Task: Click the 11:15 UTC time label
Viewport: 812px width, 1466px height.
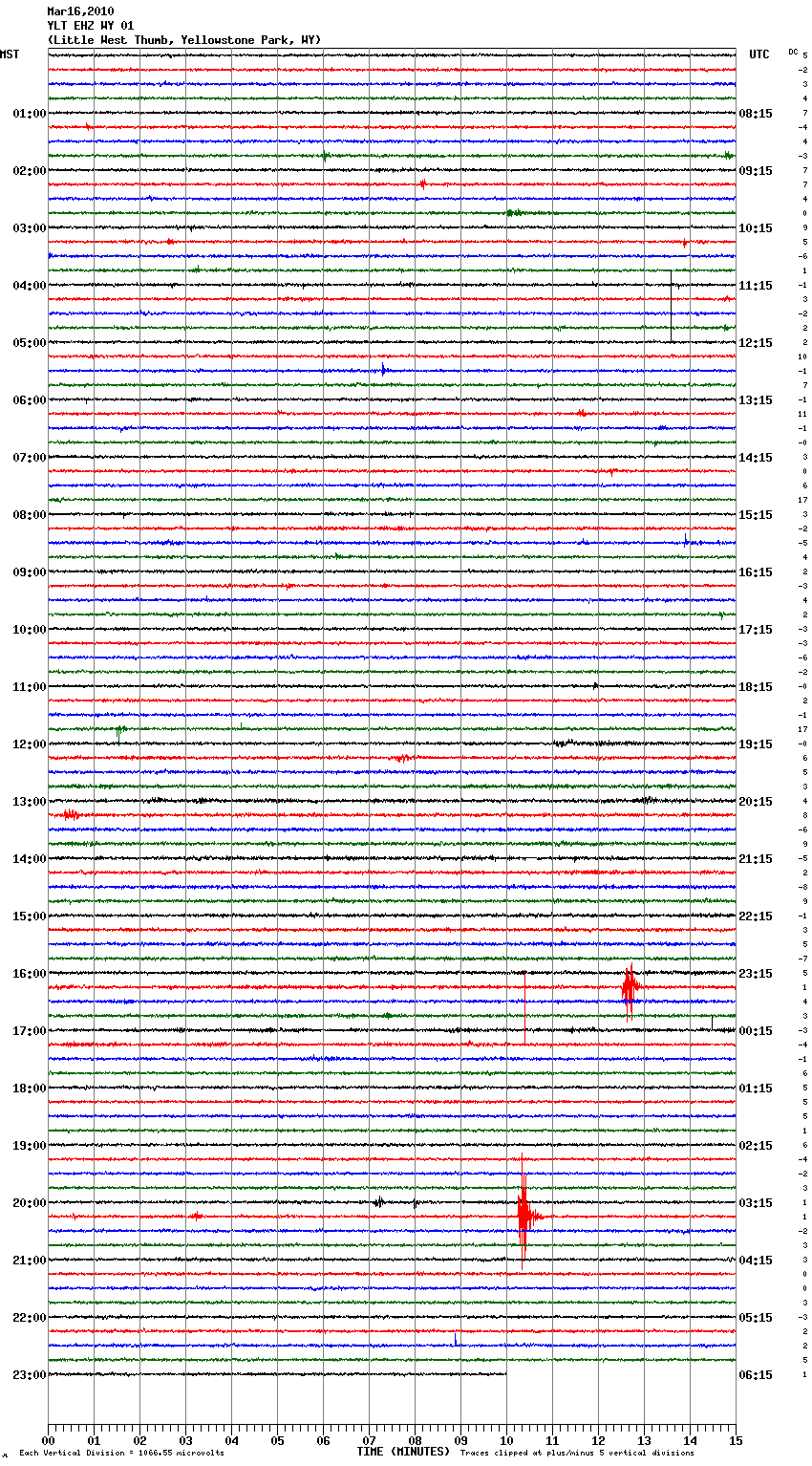Action: pos(756,286)
